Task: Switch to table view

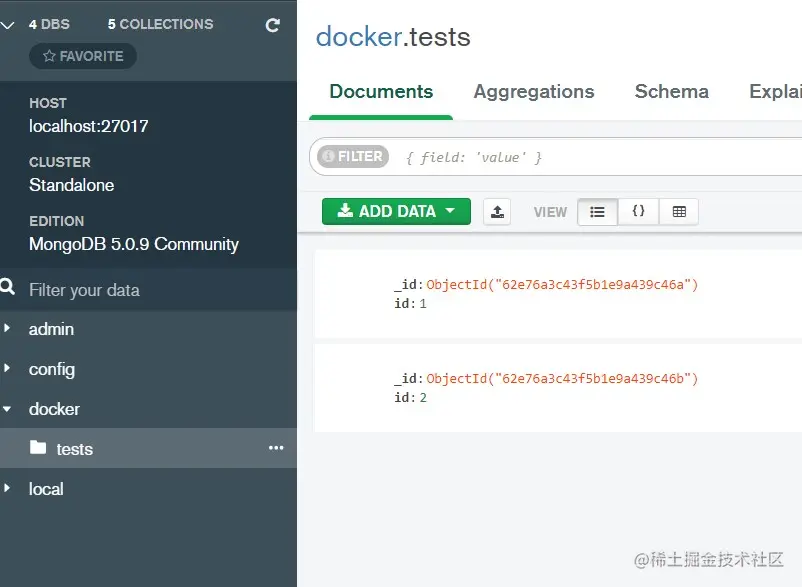Action: pyautogui.click(x=679, y=212)
